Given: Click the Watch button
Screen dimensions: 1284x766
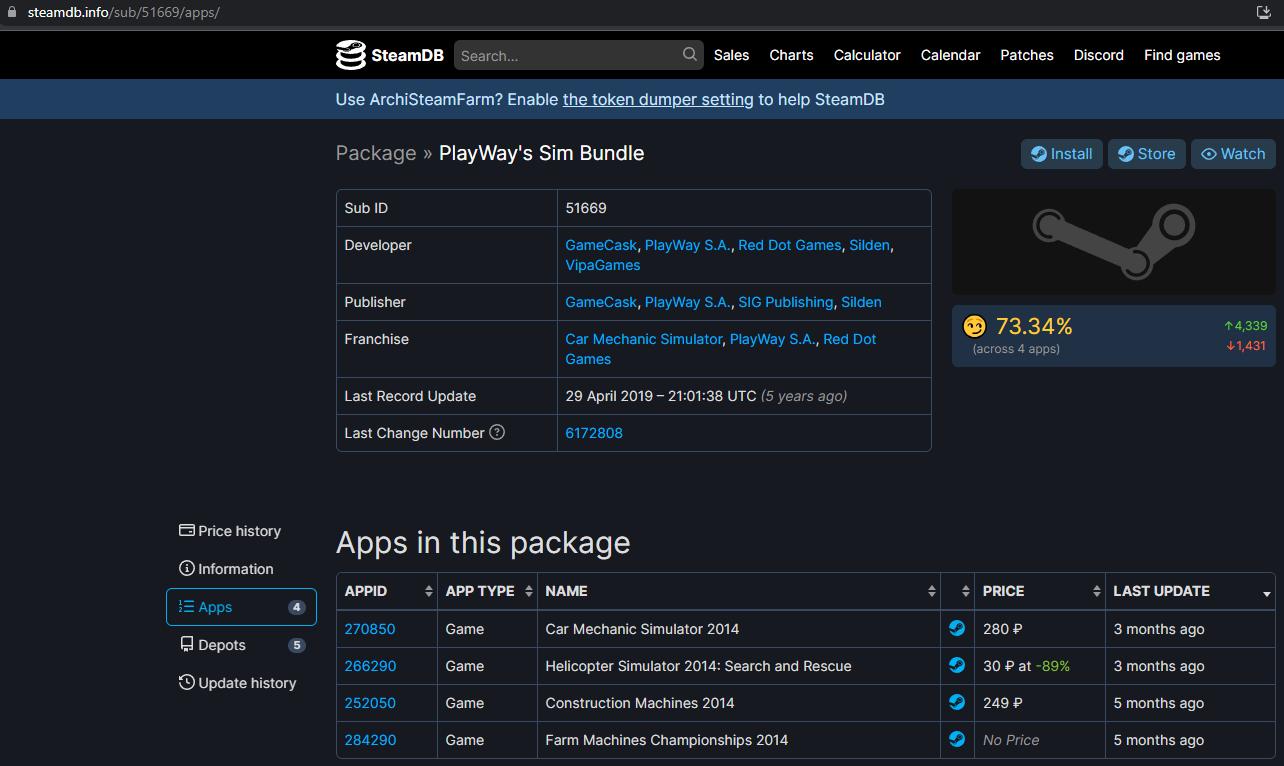Looking at the screenshot, I should coord(1233,154).
